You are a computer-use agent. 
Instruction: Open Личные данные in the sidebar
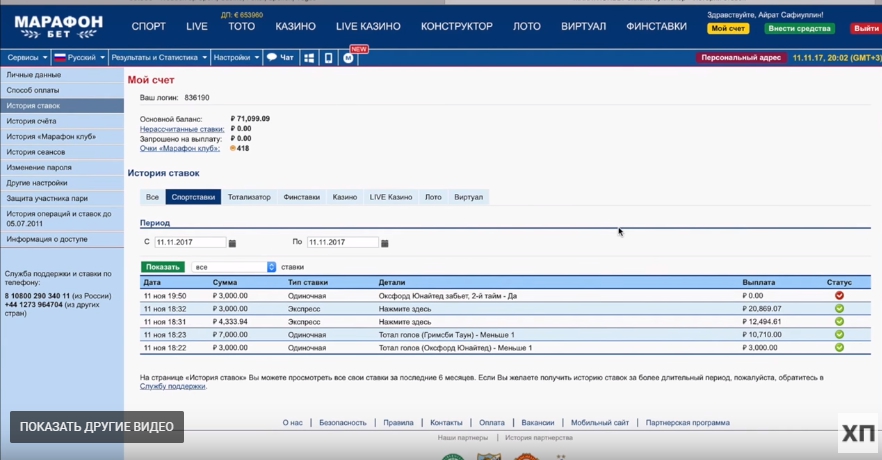[62, 75]
